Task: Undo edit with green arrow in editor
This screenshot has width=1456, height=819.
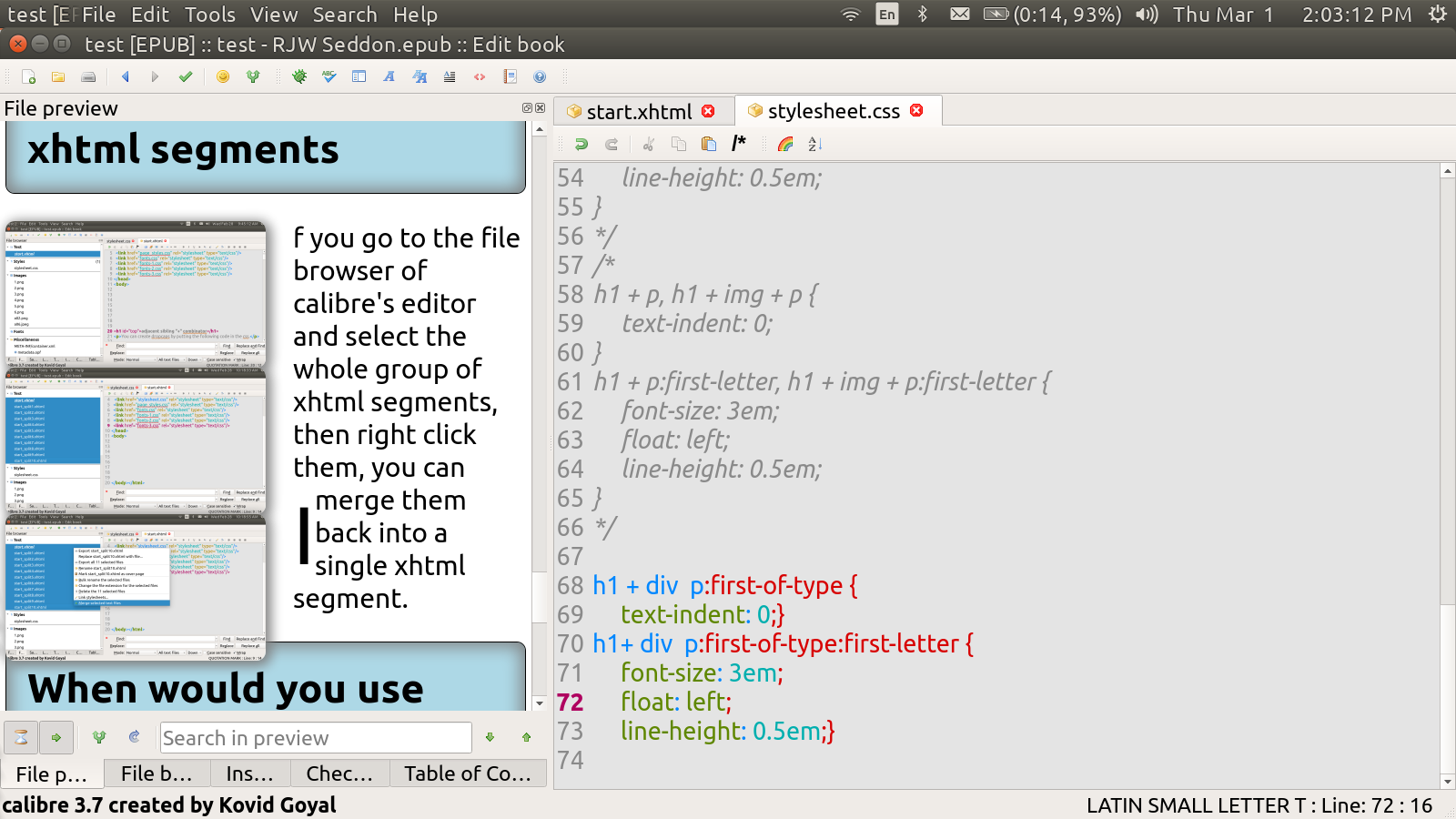Action: click(x=581, y=144)
